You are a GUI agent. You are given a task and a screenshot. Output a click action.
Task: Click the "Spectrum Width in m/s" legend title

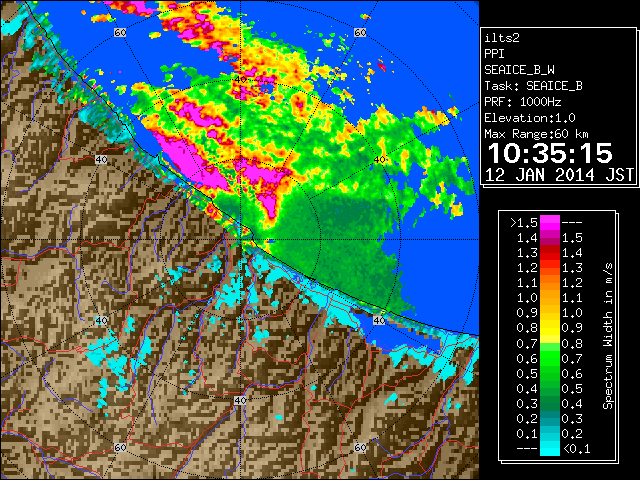(608, 336)
